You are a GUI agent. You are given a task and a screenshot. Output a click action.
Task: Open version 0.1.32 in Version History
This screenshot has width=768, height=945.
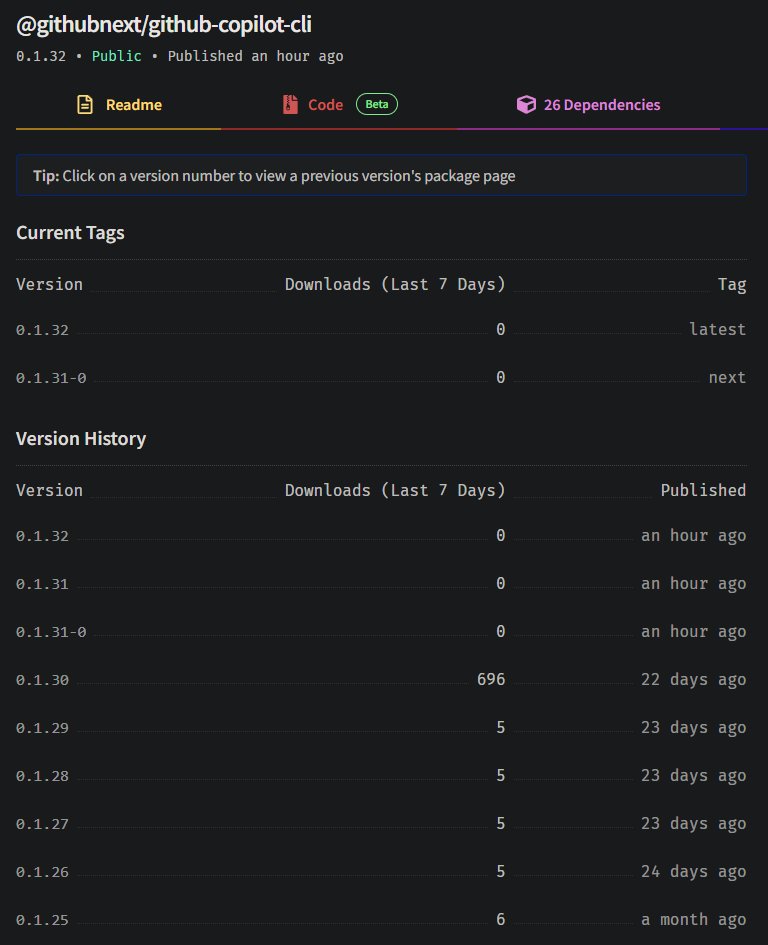pos(42,536)
